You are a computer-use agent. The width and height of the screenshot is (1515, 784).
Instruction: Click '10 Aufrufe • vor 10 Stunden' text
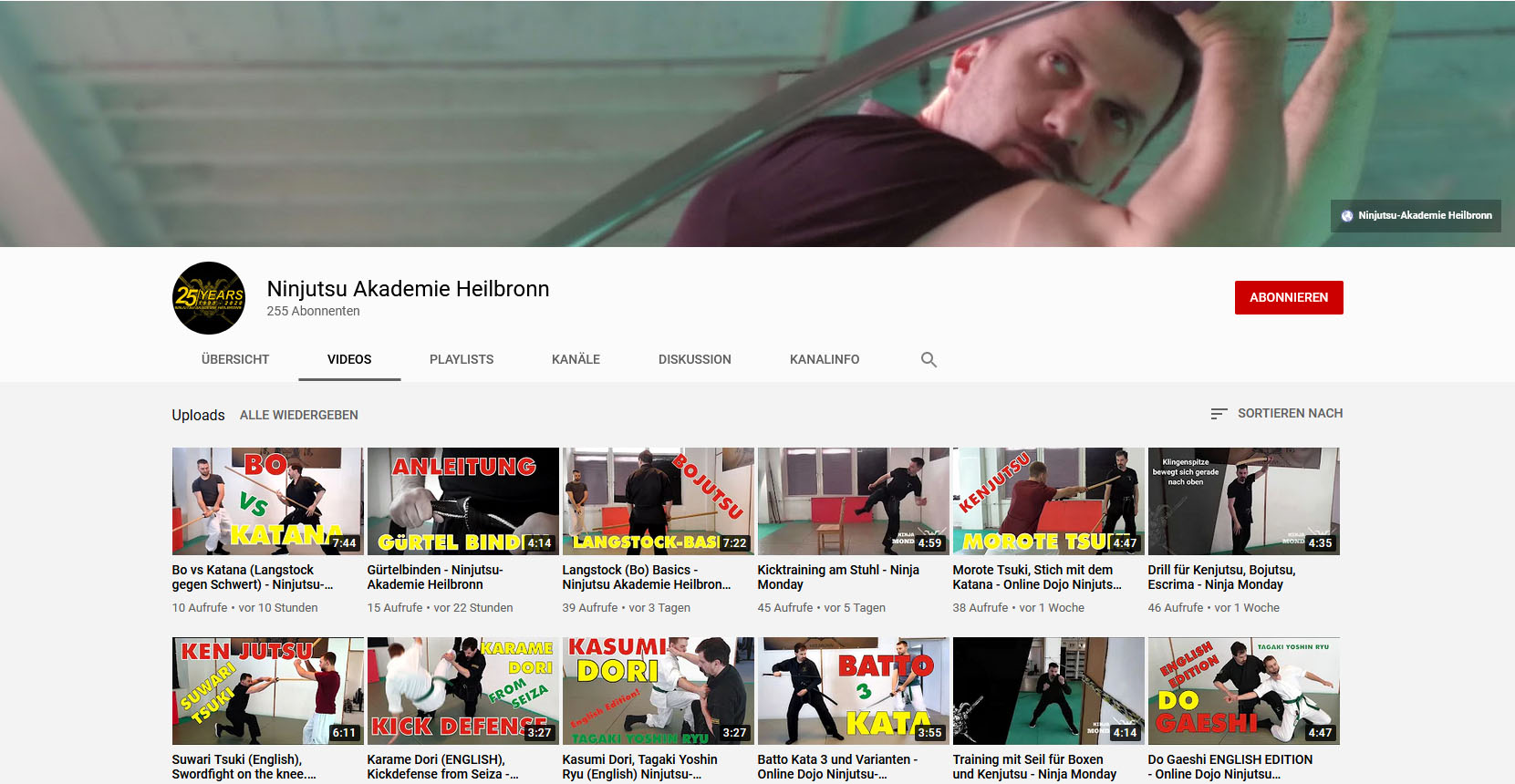245,608
